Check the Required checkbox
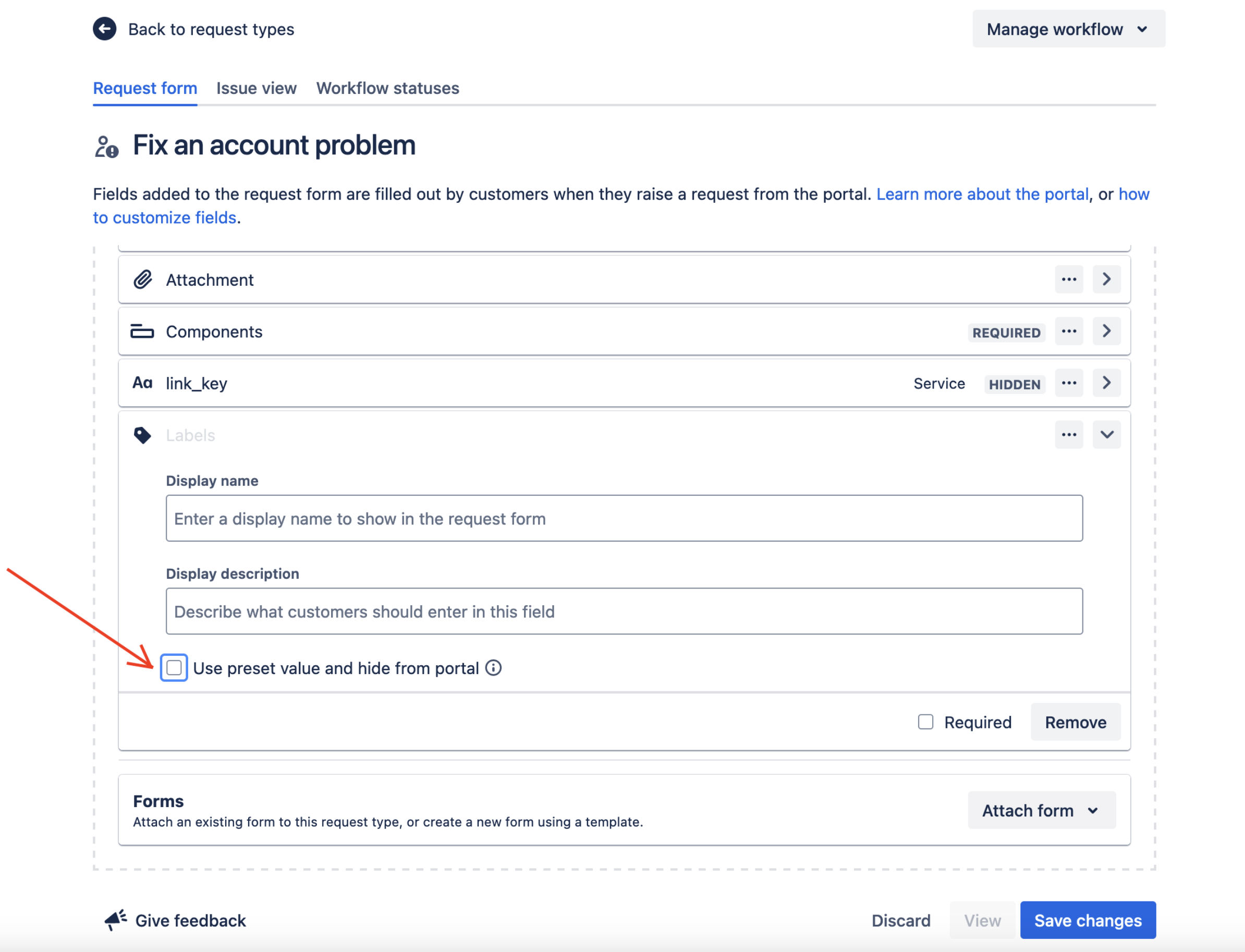Viewport: 1245px width, 952px height. 925,722
